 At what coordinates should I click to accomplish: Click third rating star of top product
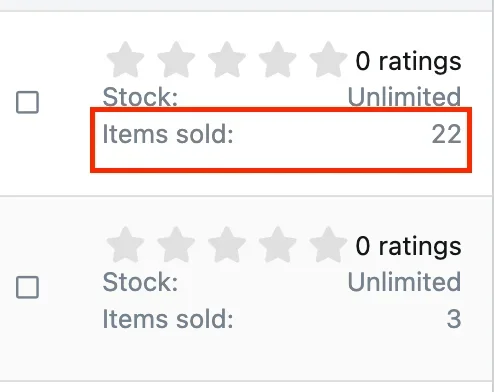[227, 60]
